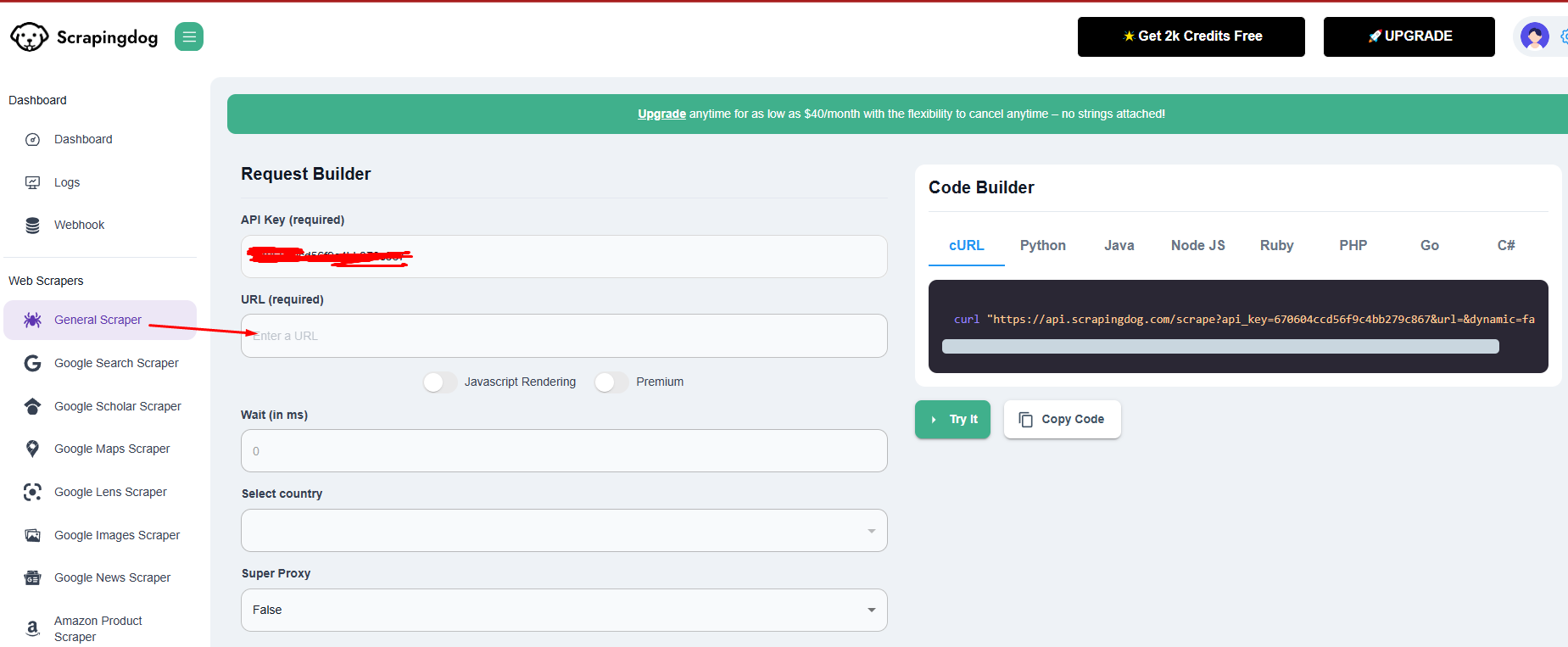Click the horizontal scrollbar in the code box

tap(1220, 346)
